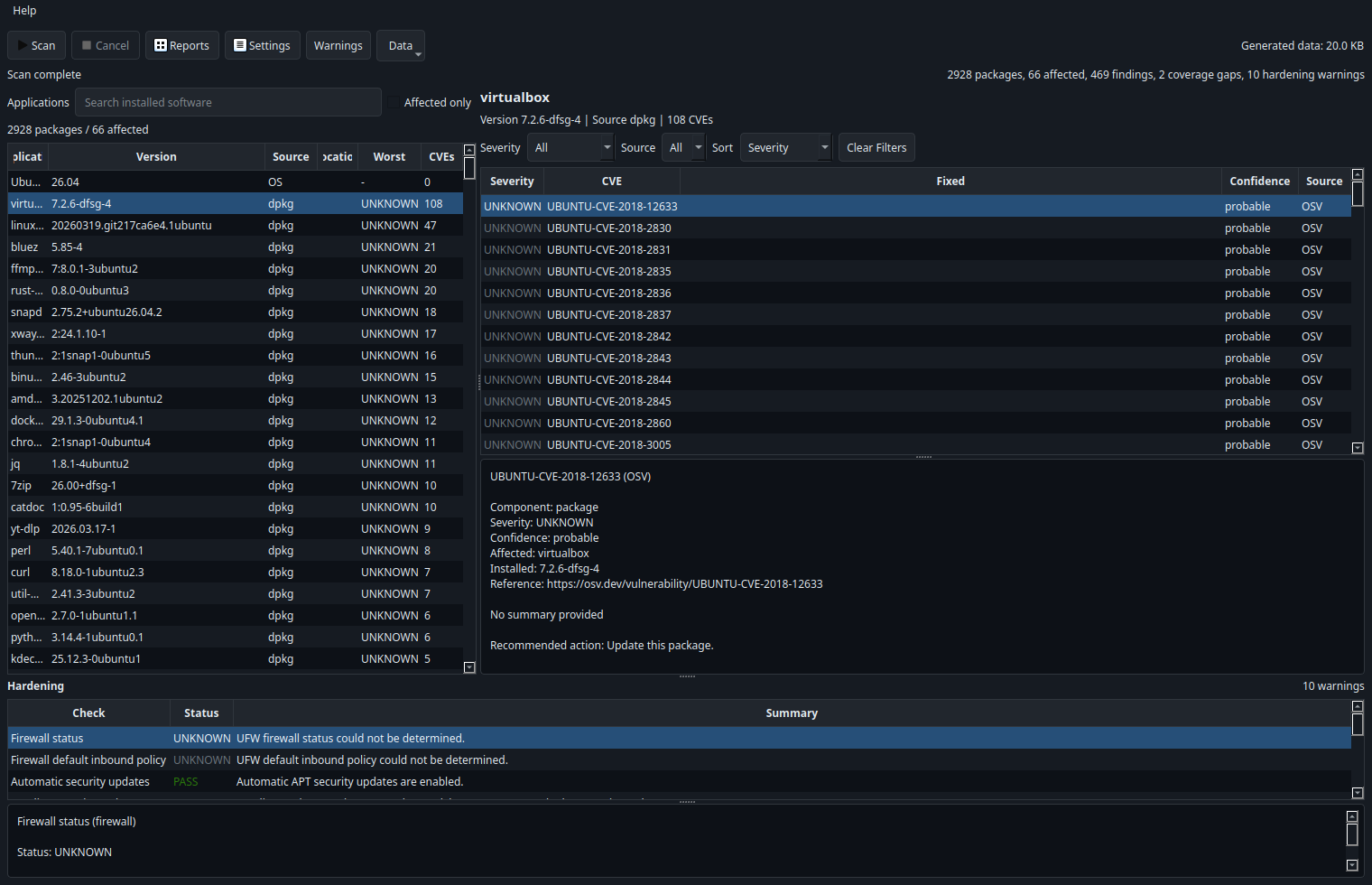Focus the Search installed software field
The height and width of the screenshot is (885, 1372).
point(228,102)
